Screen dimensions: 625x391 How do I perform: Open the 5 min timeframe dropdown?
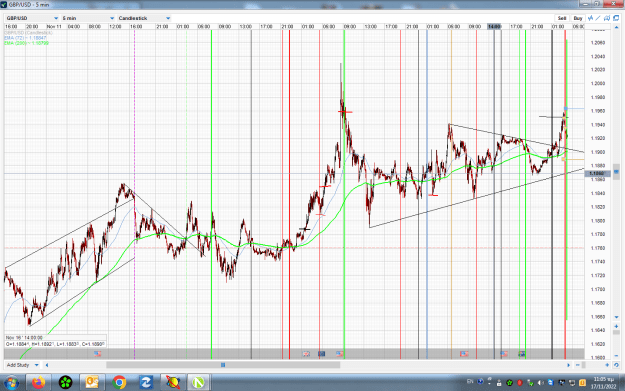tap(88, 18)
